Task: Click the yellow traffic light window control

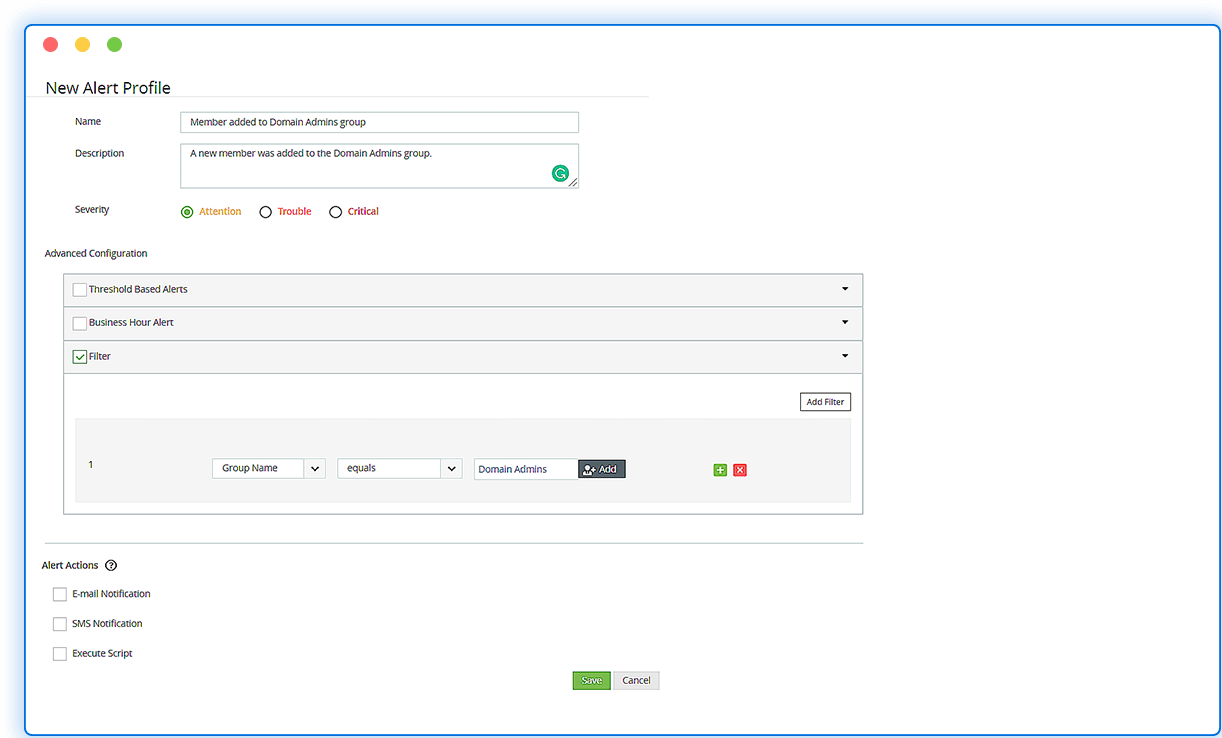Action: pos(82,44)
